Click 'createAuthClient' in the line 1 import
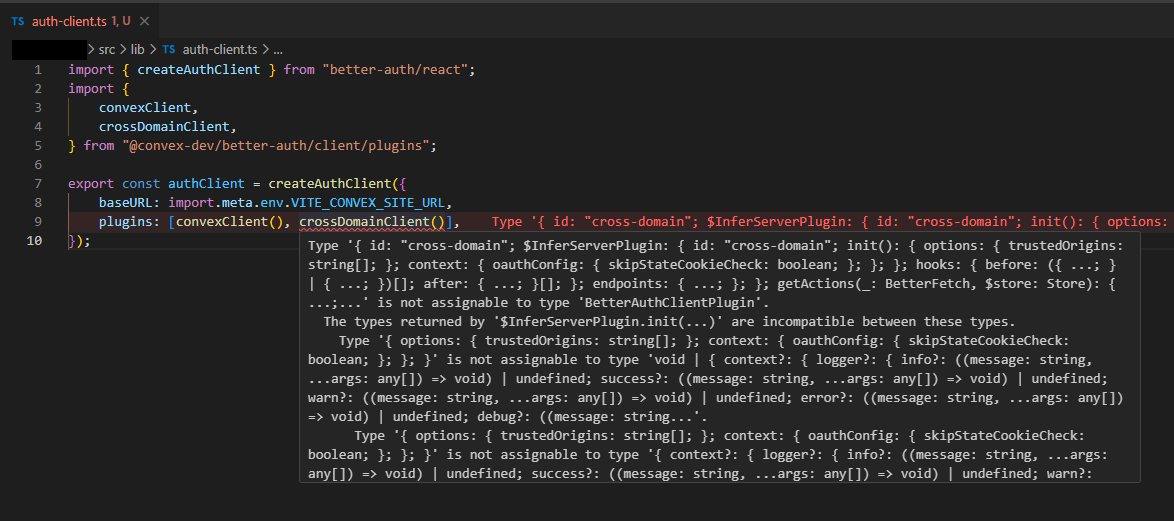1174x521 pixels. 198,70
